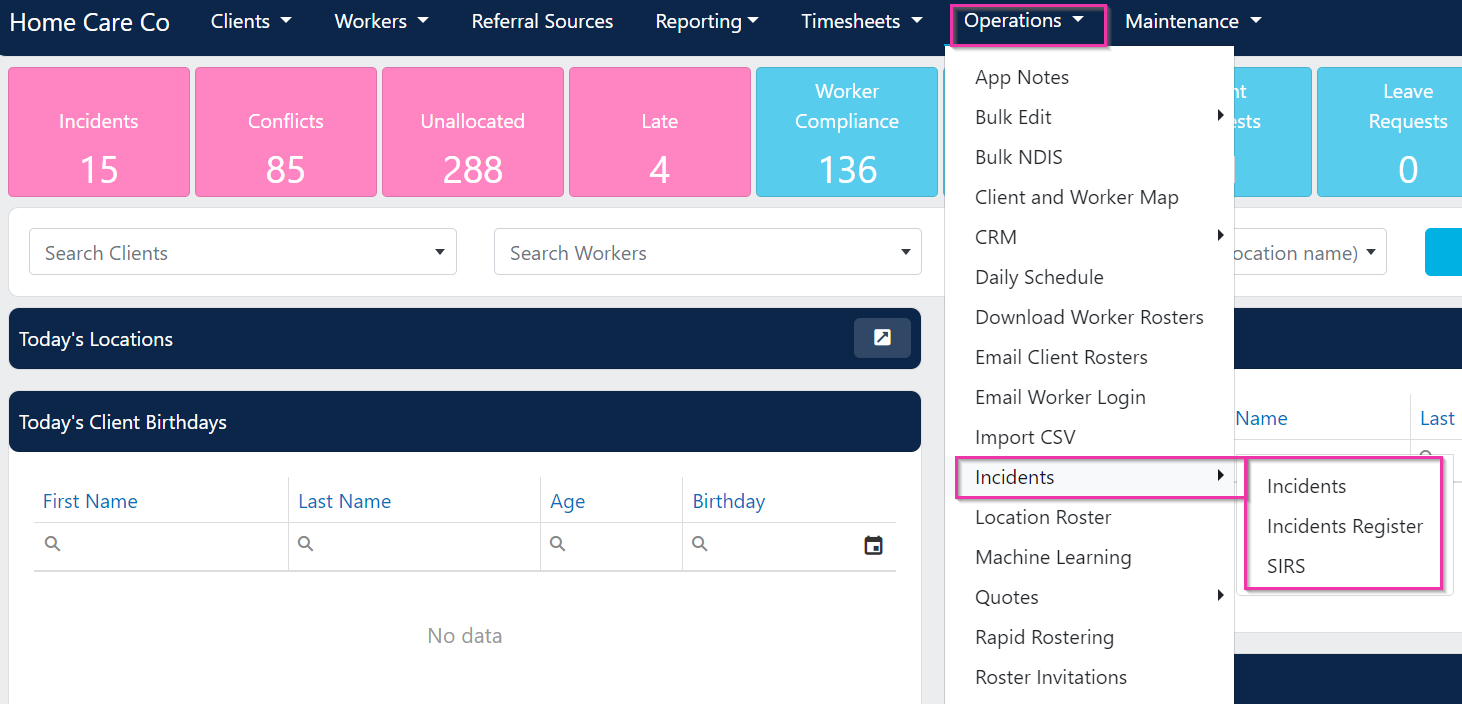The width and height of the screenshot is (1462, 704).
Task: Click the Last Name filter search icon
Action: (306, 544)
